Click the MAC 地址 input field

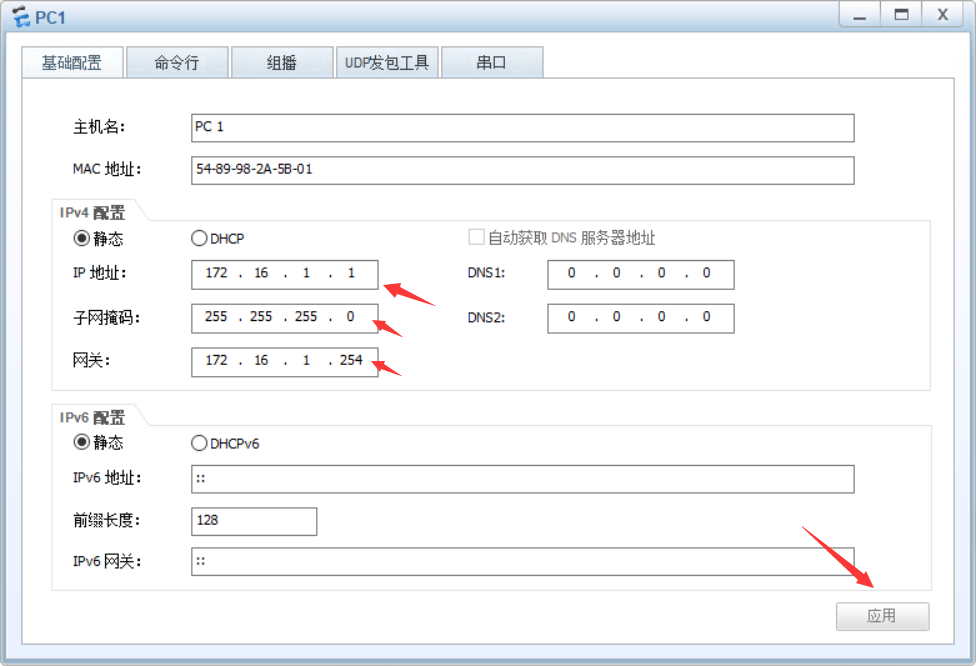(x=522, y=170)
